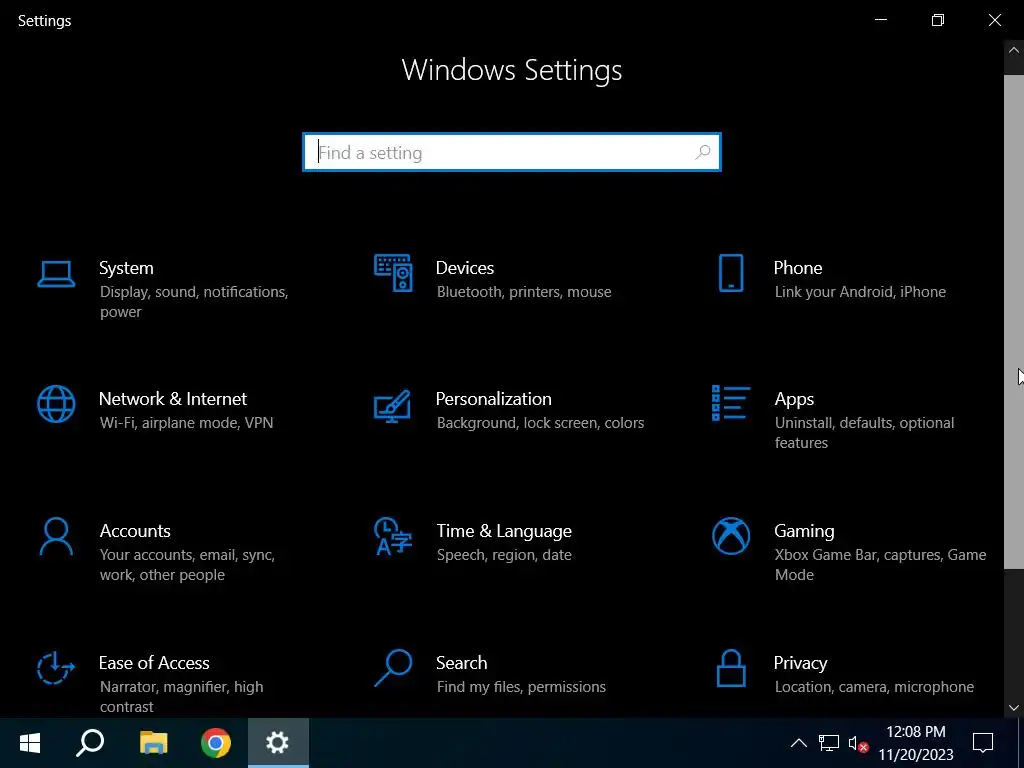Select the Settings gear taskbar icon
Image resolution: width=1024 pixels, height=768 pixels.
click(x=278, y=743)
